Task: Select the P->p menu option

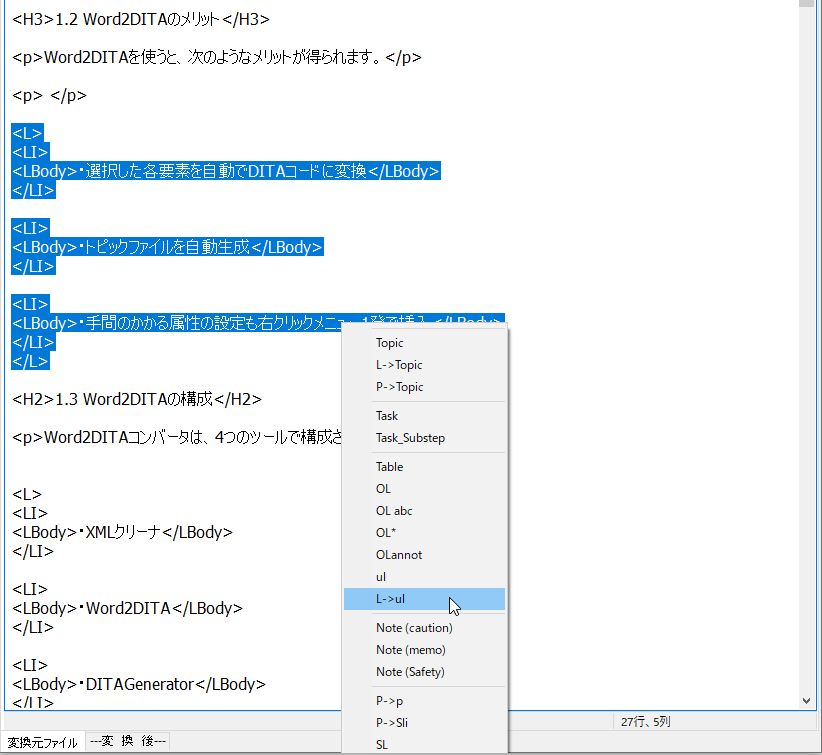Action: click(x=424, y=700)
